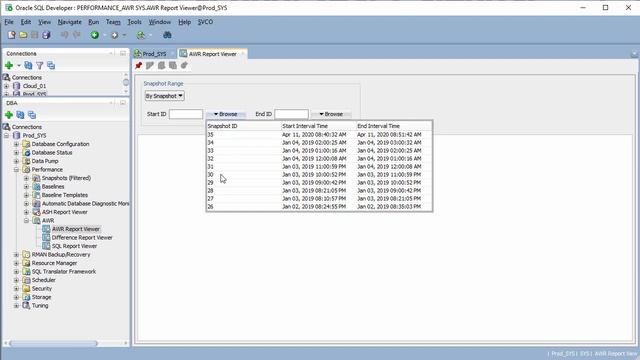
Task: Click the DBA panel horizontal scrollbar
Action: click(53, 343)
